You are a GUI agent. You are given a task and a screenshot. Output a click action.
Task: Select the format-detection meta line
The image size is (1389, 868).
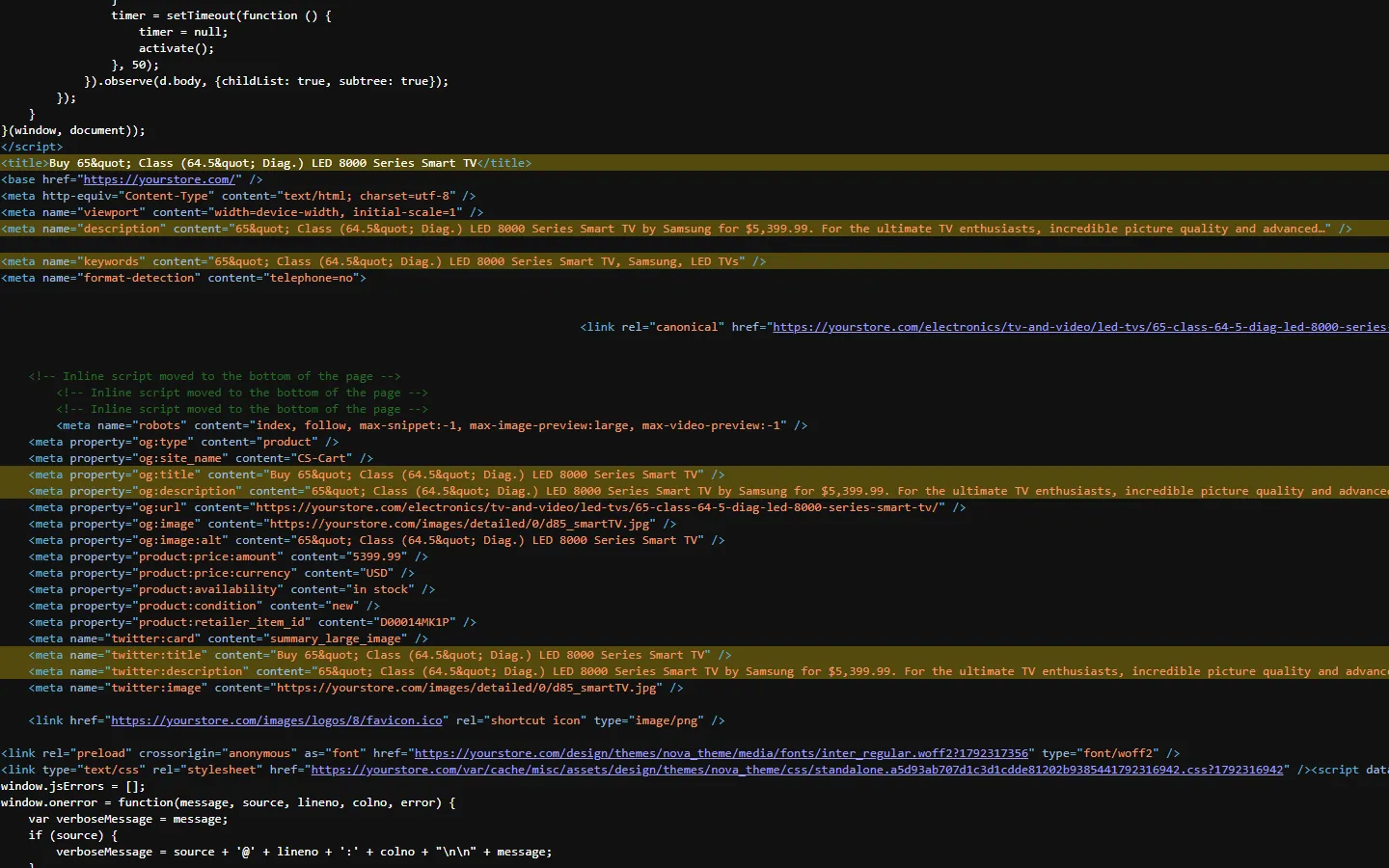pos(184,278)
